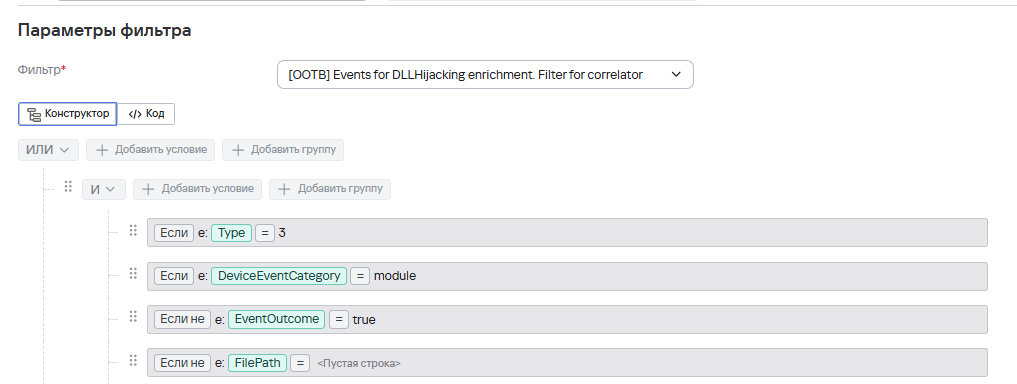Click drag handle beside the Type condition
This screenshot has width=1017, height=384.
(133, 230)
